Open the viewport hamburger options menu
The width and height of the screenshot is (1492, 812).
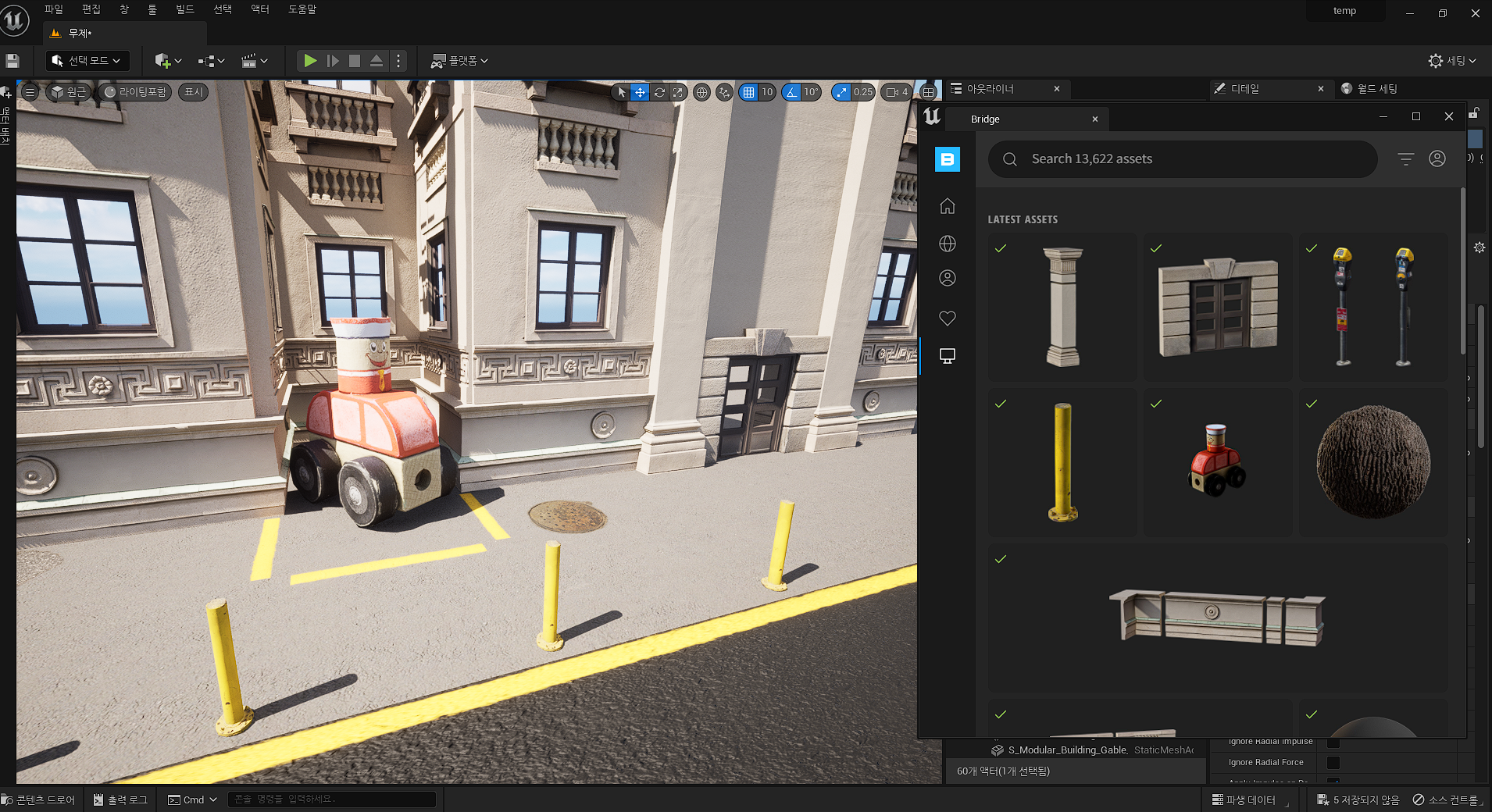30,92
